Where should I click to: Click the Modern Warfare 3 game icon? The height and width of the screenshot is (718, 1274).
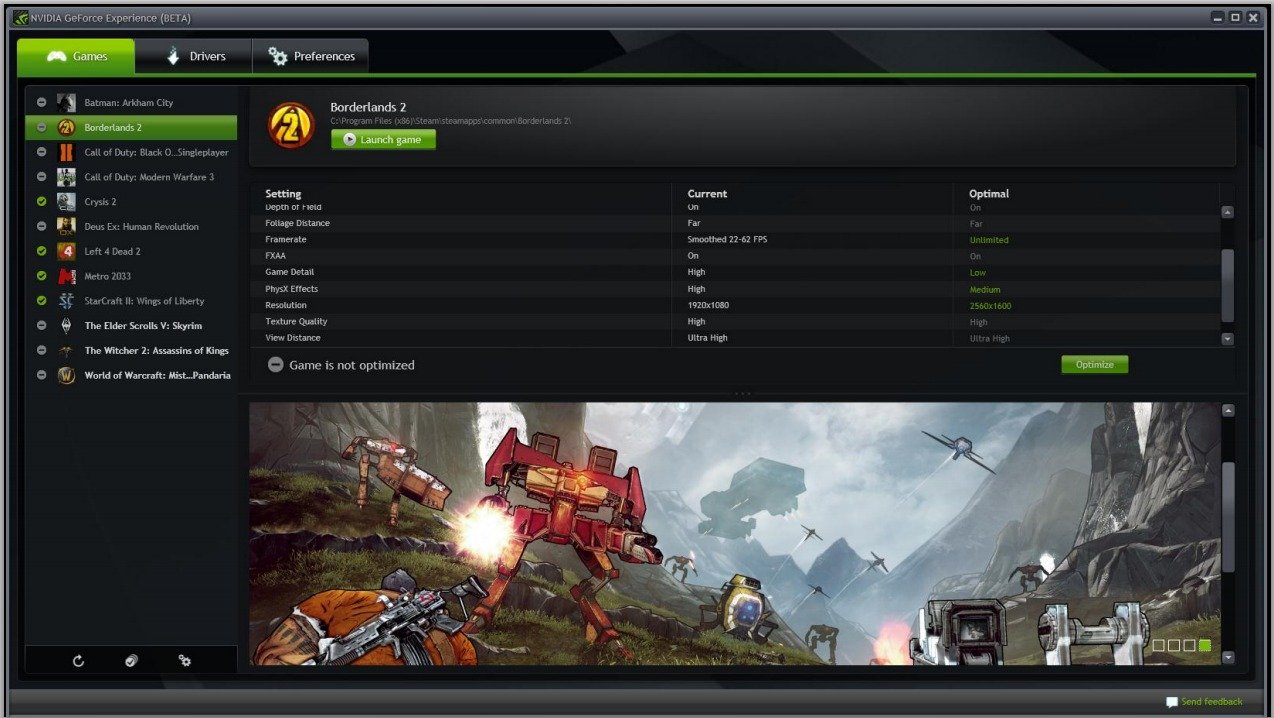tap(66, 177)
